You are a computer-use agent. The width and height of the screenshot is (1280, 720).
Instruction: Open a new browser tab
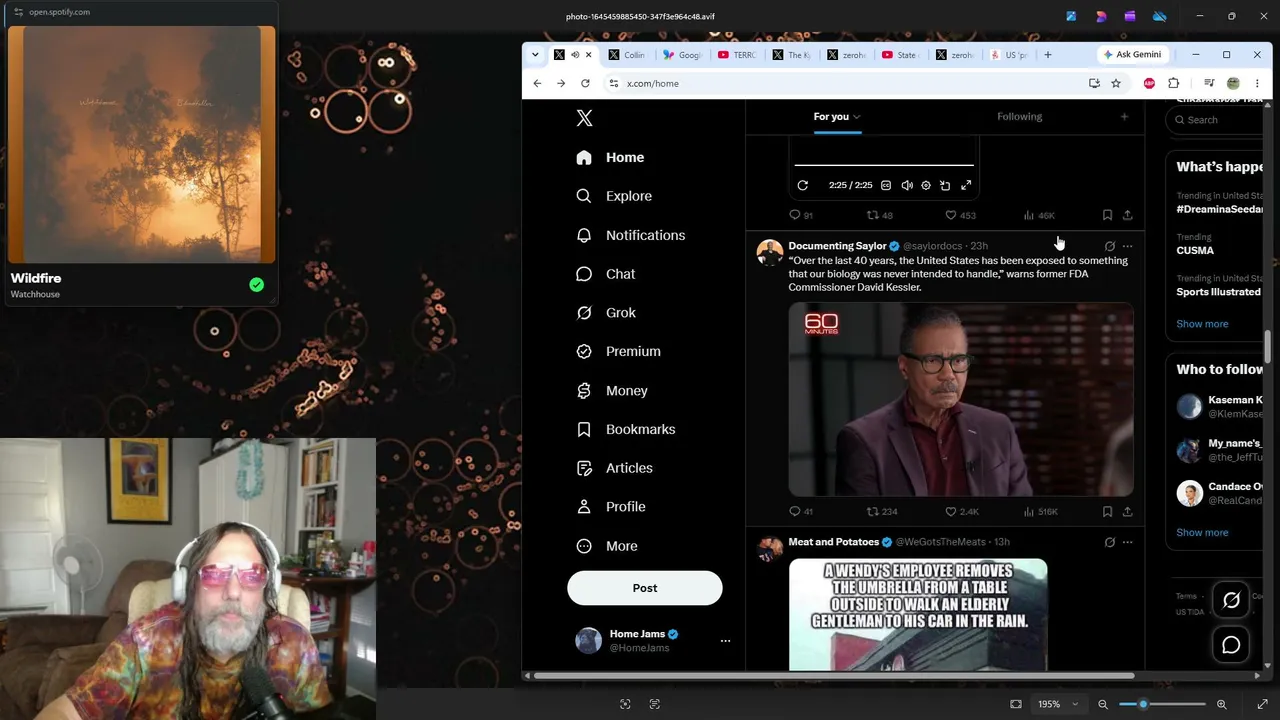tap(1047, 55)
